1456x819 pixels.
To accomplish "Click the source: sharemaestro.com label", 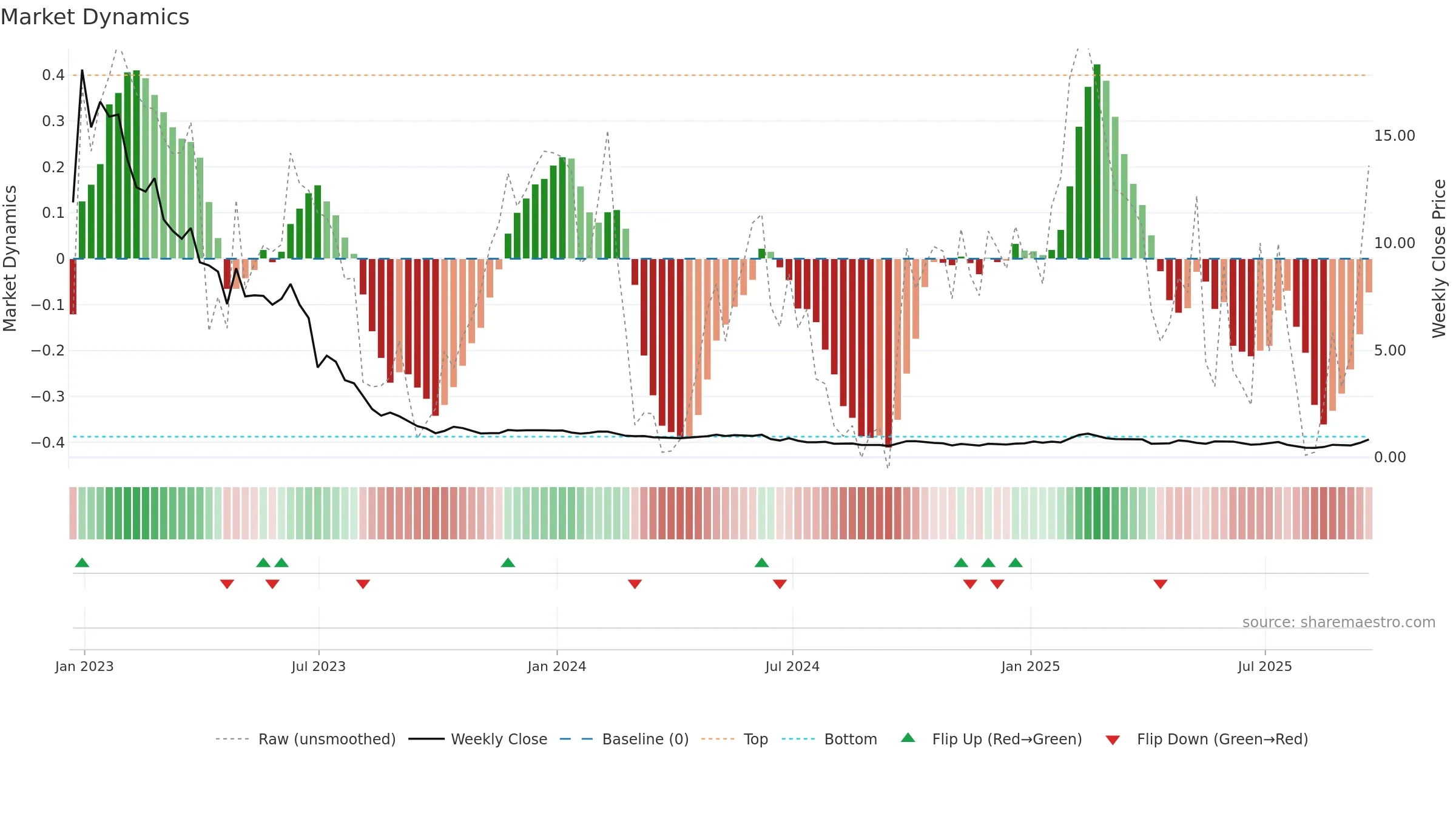I will 1339,622.
